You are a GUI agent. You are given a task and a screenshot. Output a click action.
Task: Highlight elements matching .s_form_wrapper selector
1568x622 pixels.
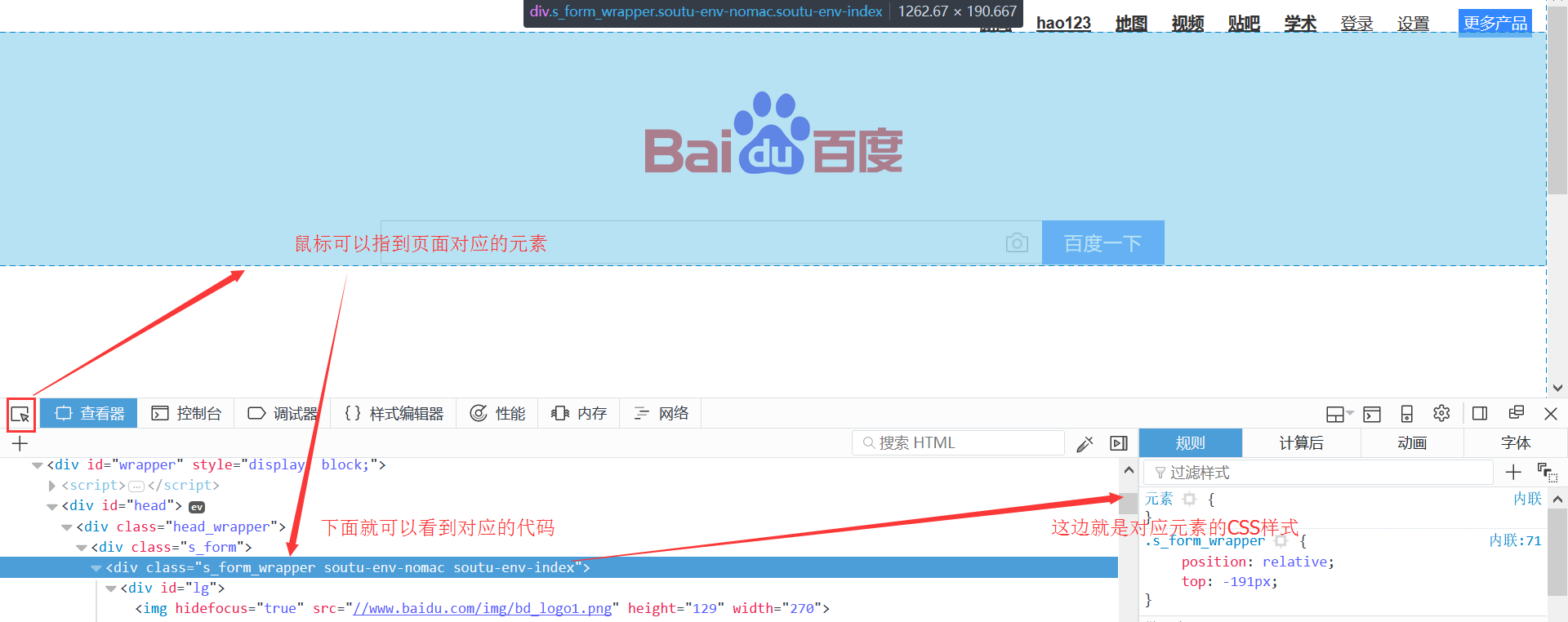pyautogui.click(x=1281, y=540)
